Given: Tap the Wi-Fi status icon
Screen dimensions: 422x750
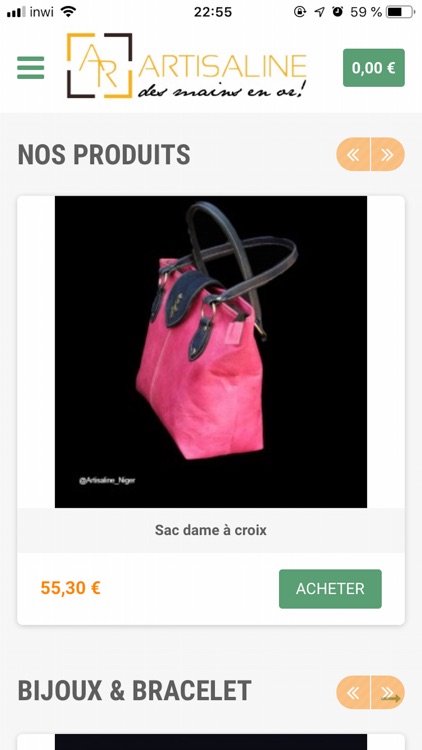Looking at the screenshot, I should 69,11.
